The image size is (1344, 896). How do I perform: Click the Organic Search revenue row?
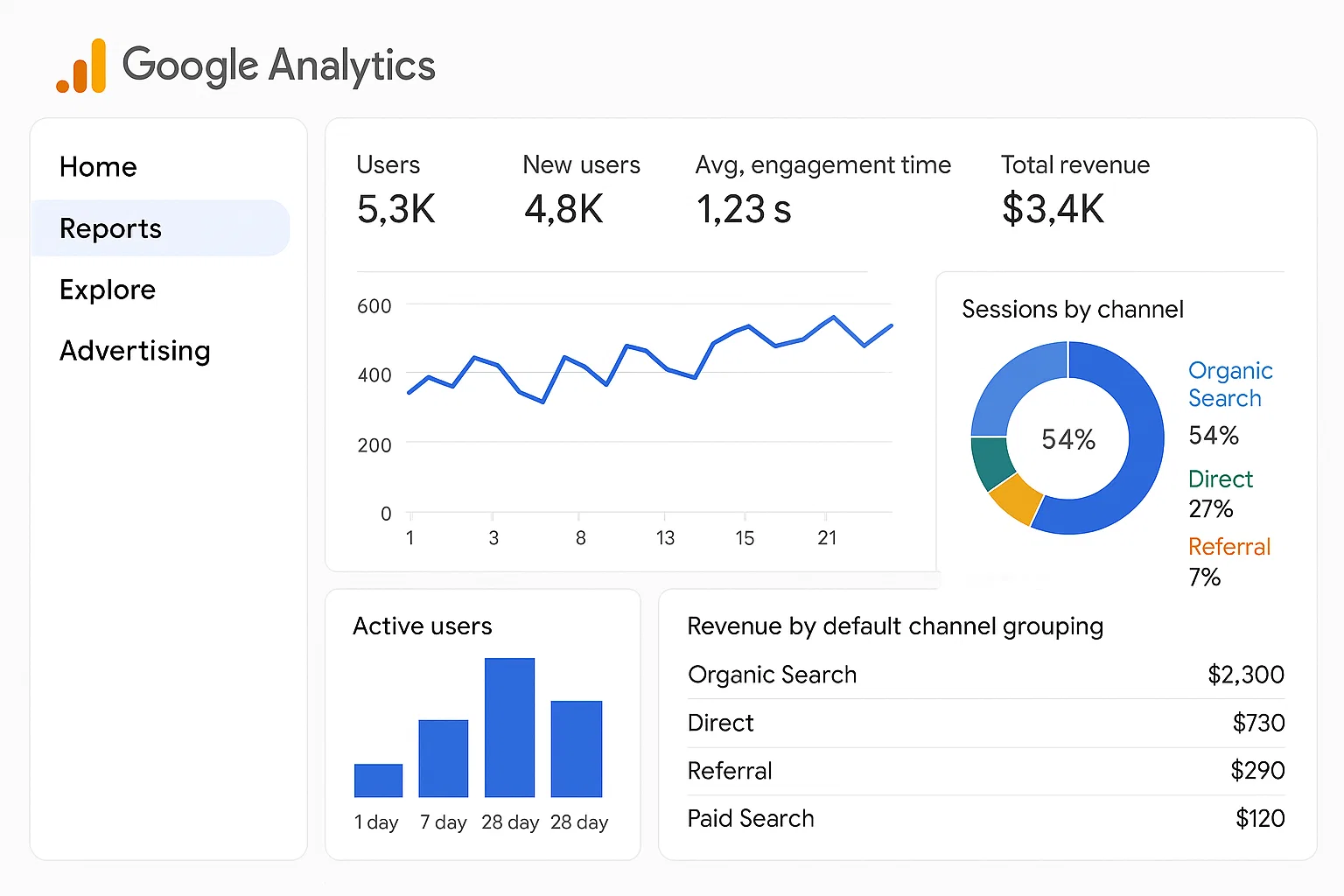986,675
